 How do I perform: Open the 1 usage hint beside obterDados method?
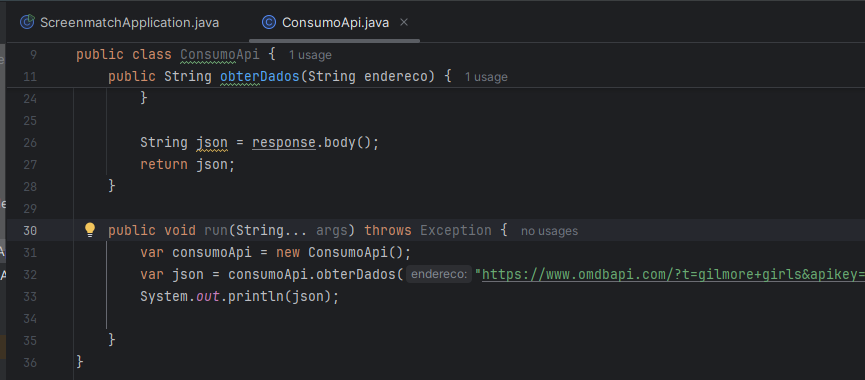pos(486,77)
